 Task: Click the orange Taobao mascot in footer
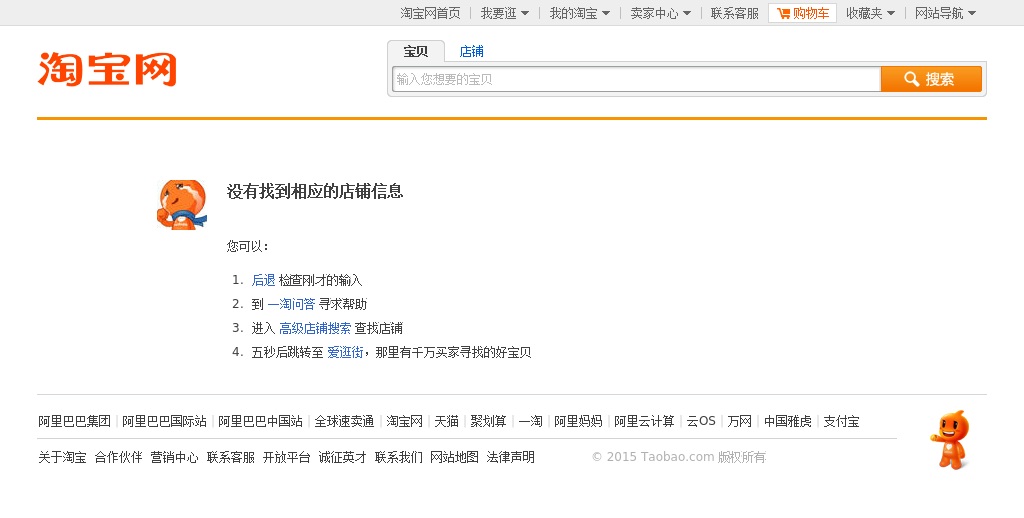coord(949,439)
